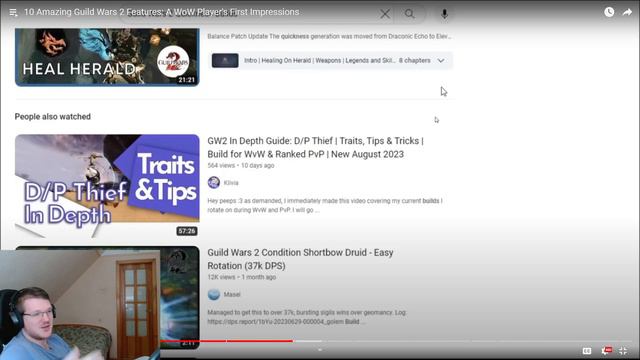Screen dimensions: 640x360
Task: Click the Watch later clock icon
Action: tap(609, 12)
